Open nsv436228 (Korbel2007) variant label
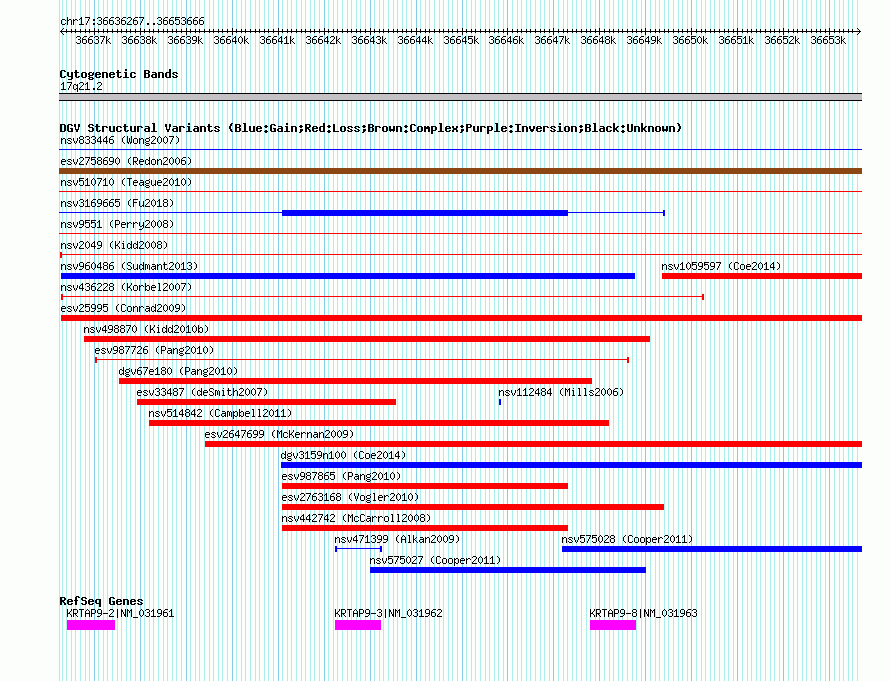Screen dimensions: 890x681 coord(126,287)
